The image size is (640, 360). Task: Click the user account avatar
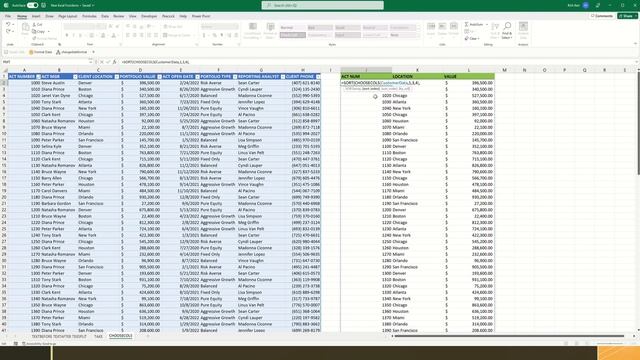coord(586,5)
